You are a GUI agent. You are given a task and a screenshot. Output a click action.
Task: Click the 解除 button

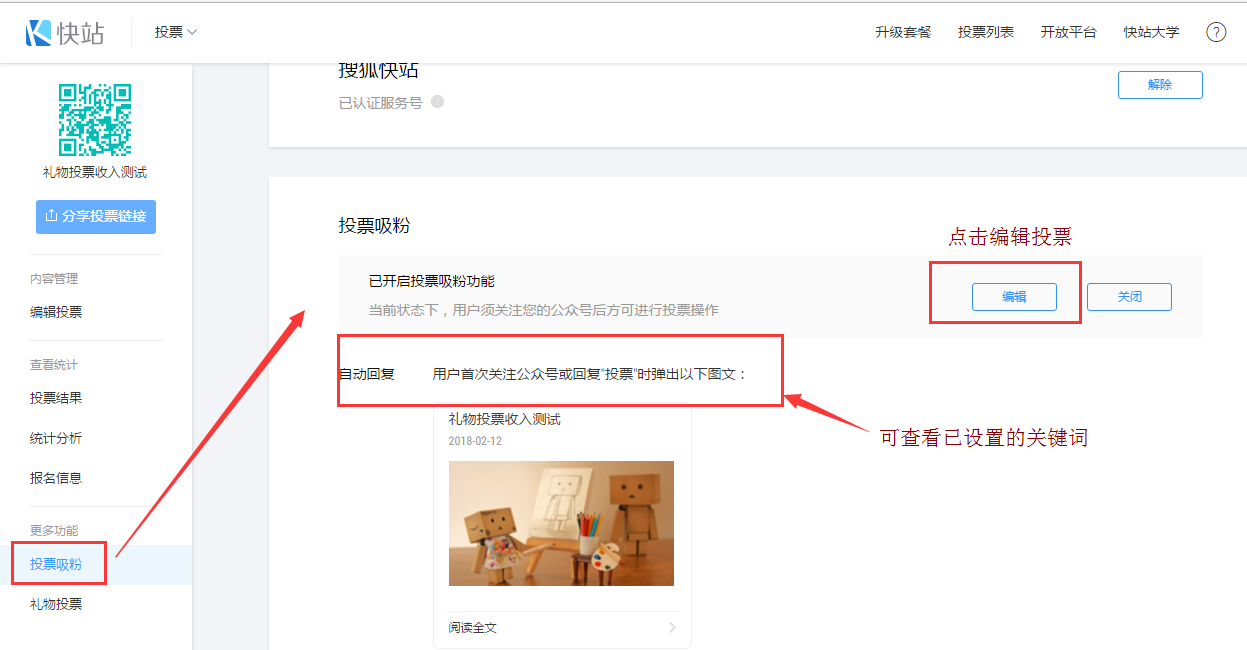1160,85
